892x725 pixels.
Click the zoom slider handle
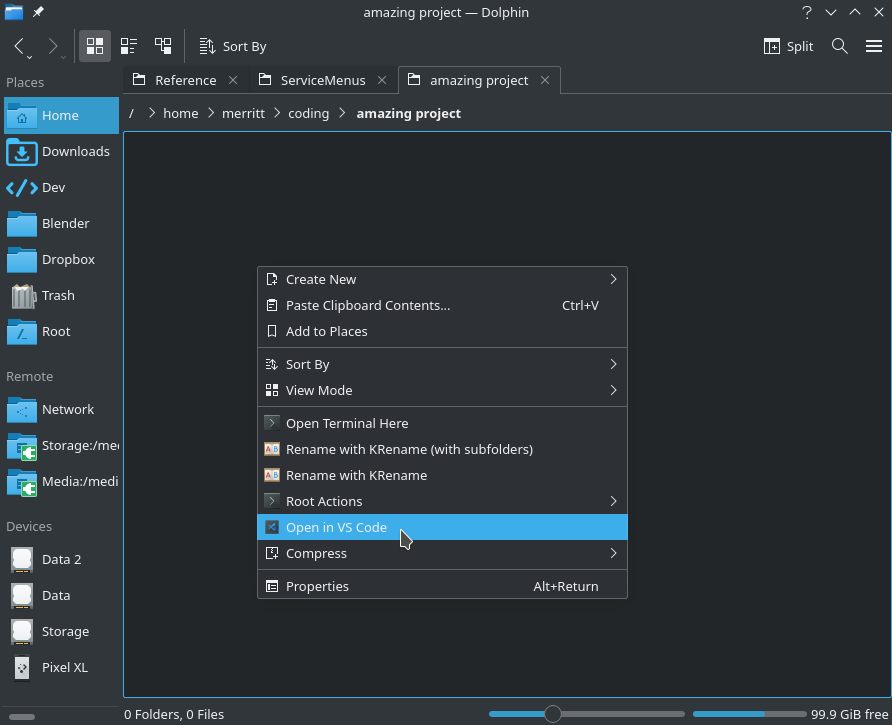point(552,714)
